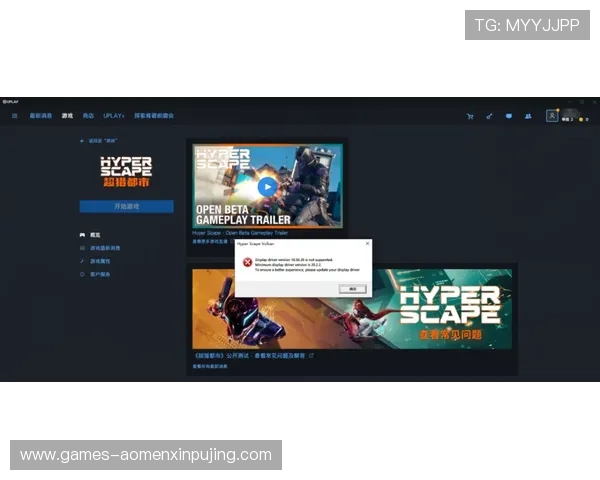600x480 pixels.
Task: Open the friends list icon
Action: coord(527,116)
